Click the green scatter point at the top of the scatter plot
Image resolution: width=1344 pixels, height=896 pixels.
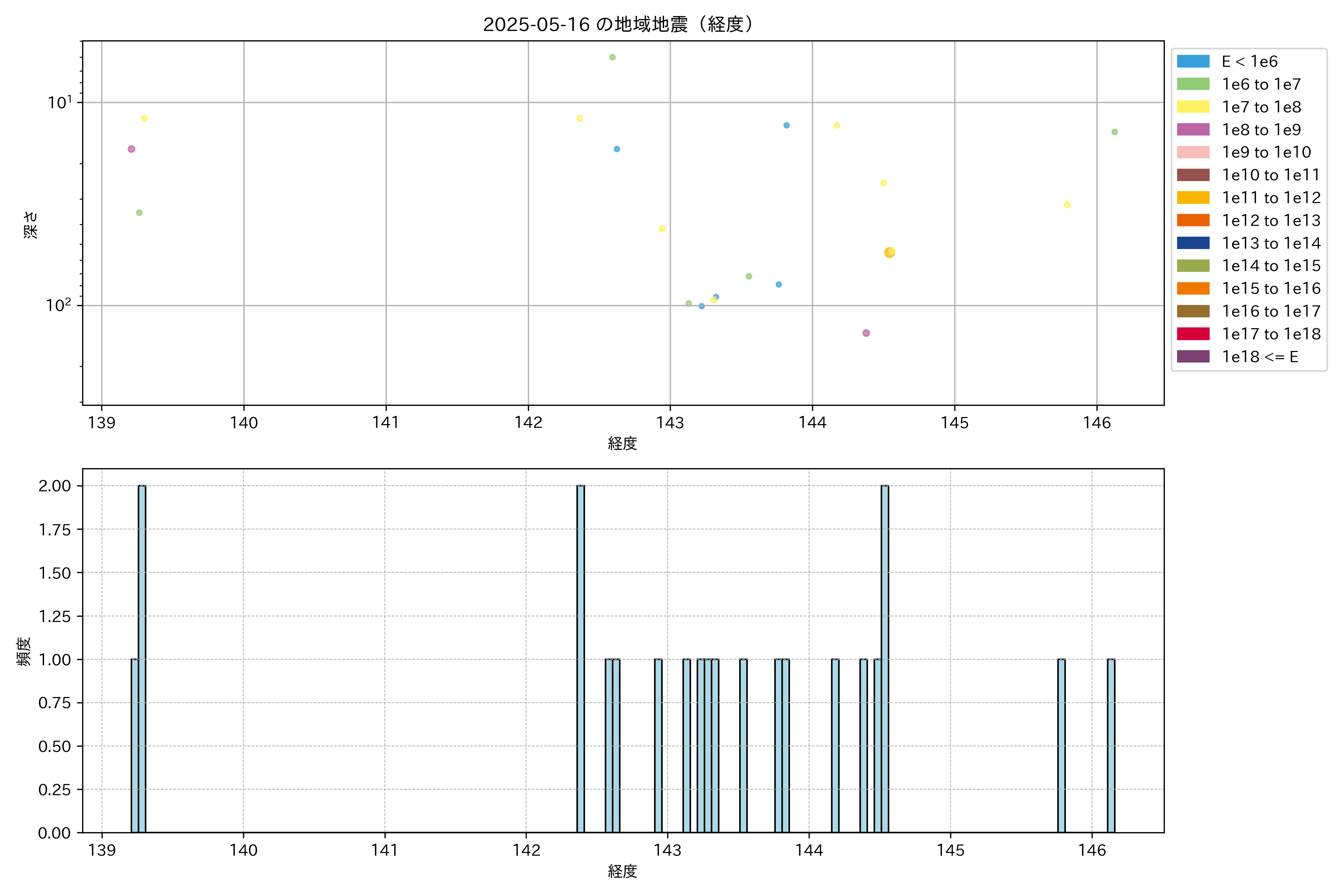612,57
